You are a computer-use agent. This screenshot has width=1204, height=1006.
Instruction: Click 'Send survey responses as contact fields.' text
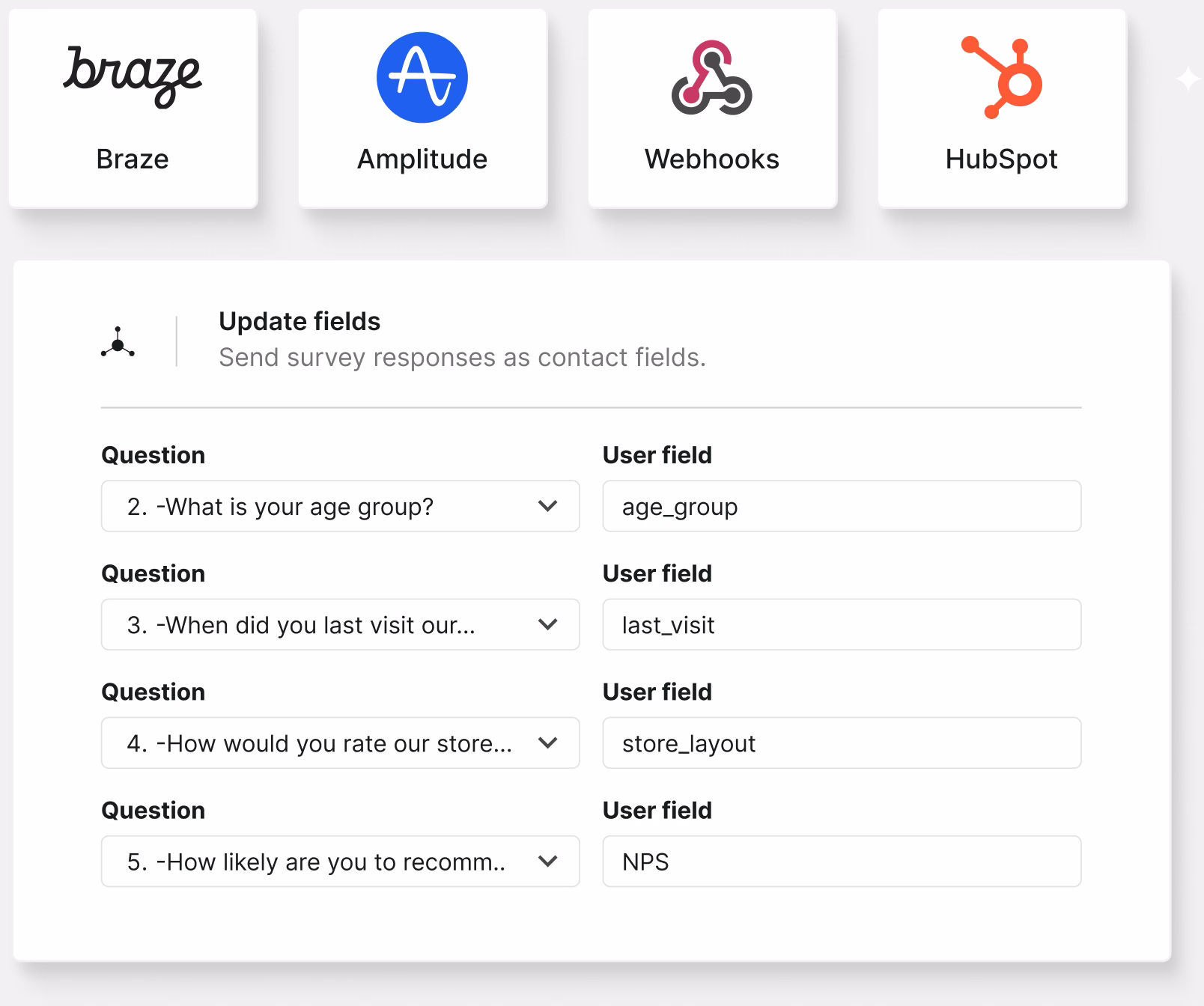click(x=463, y=358)
